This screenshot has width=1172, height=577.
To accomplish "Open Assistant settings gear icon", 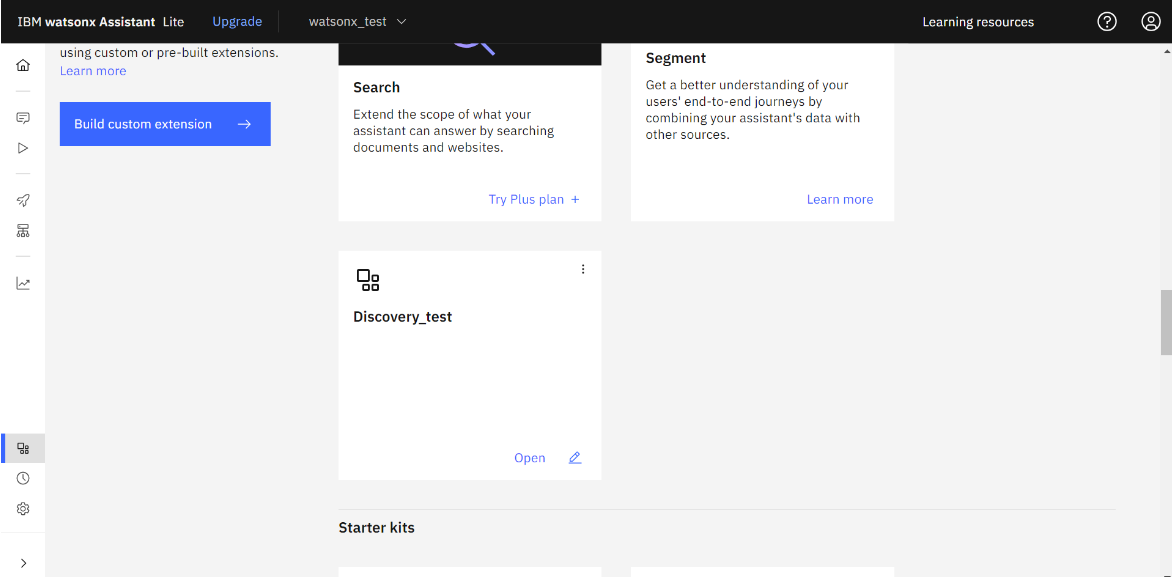I will tap(23, 509).
